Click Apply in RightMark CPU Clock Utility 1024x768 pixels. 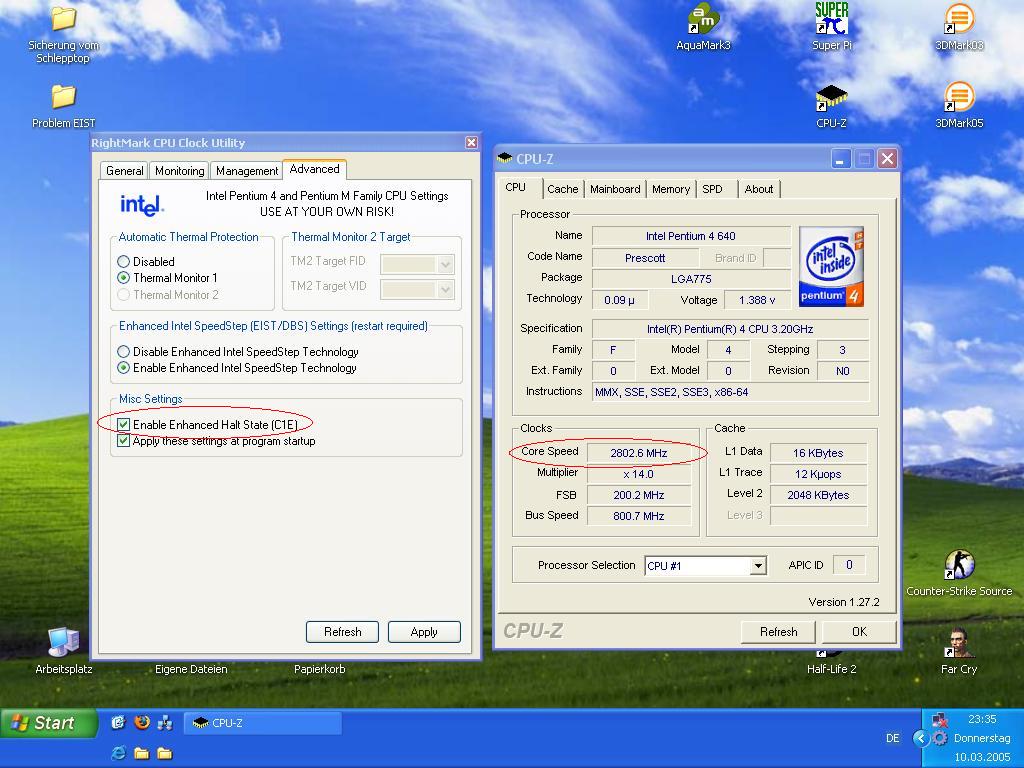coord(424,632)
